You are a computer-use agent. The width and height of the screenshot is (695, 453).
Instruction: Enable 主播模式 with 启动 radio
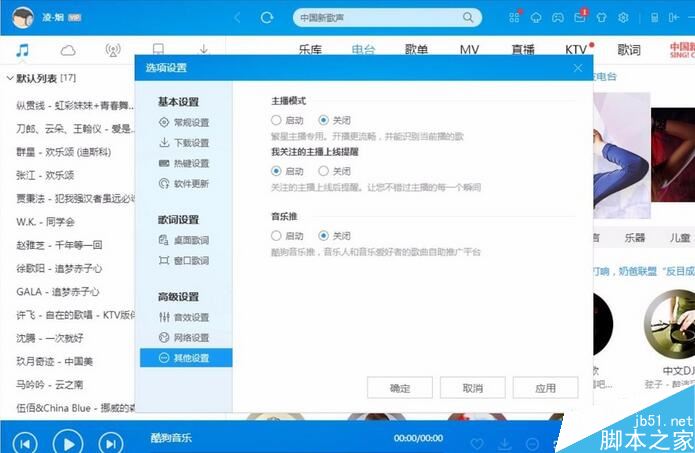276,120
